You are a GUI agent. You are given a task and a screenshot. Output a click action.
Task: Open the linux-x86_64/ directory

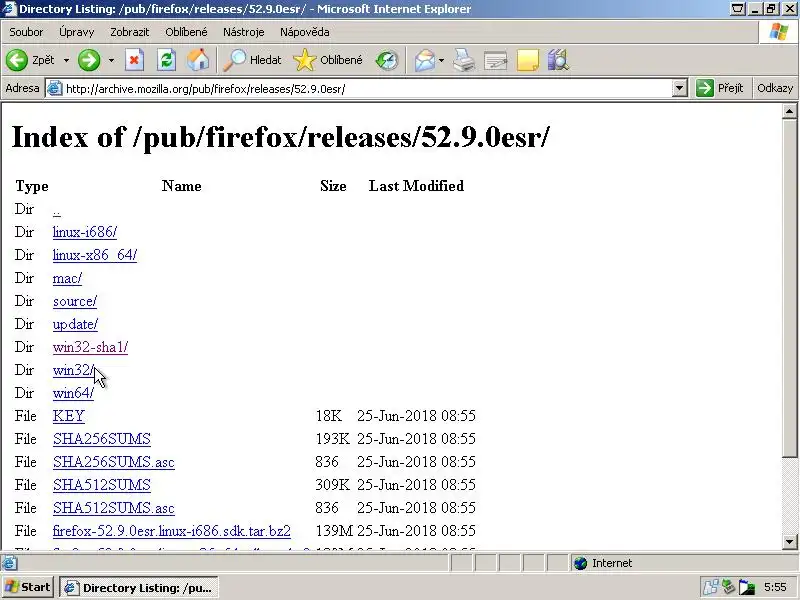pos(95,255)
